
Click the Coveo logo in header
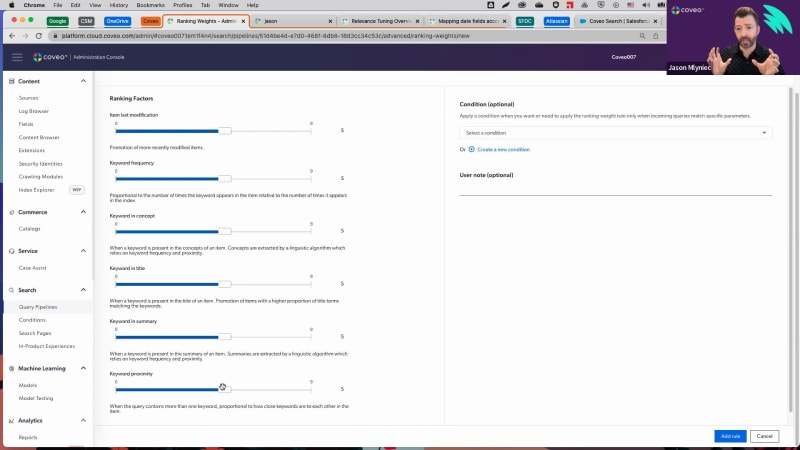tap(50, 57)
